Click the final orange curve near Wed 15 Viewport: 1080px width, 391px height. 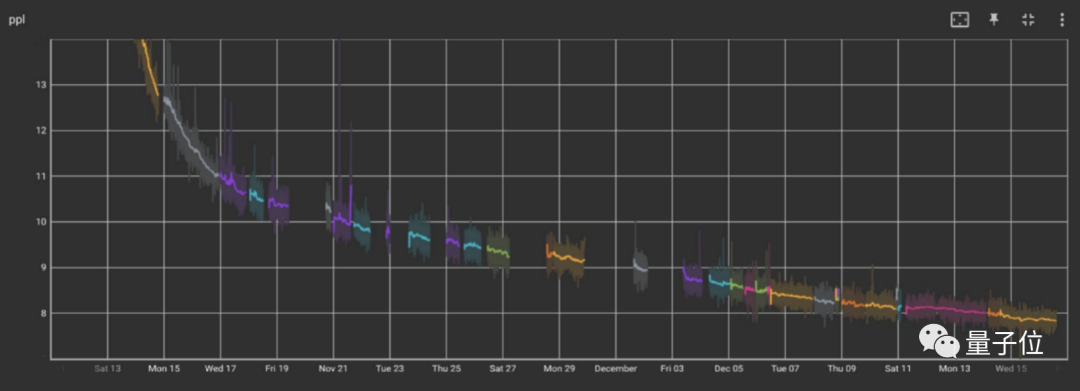1023,317
